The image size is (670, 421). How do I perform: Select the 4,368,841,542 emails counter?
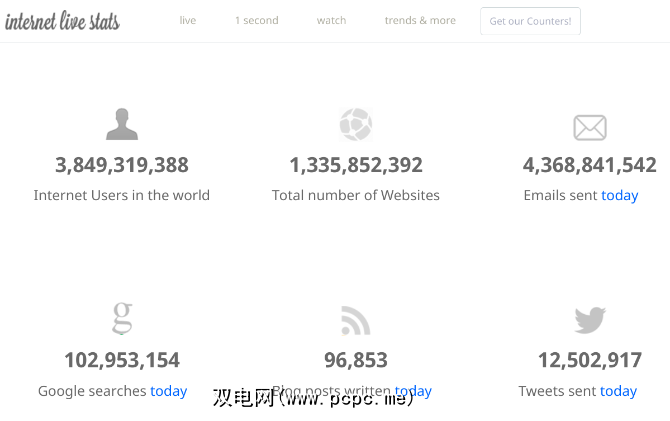(590, 165)
